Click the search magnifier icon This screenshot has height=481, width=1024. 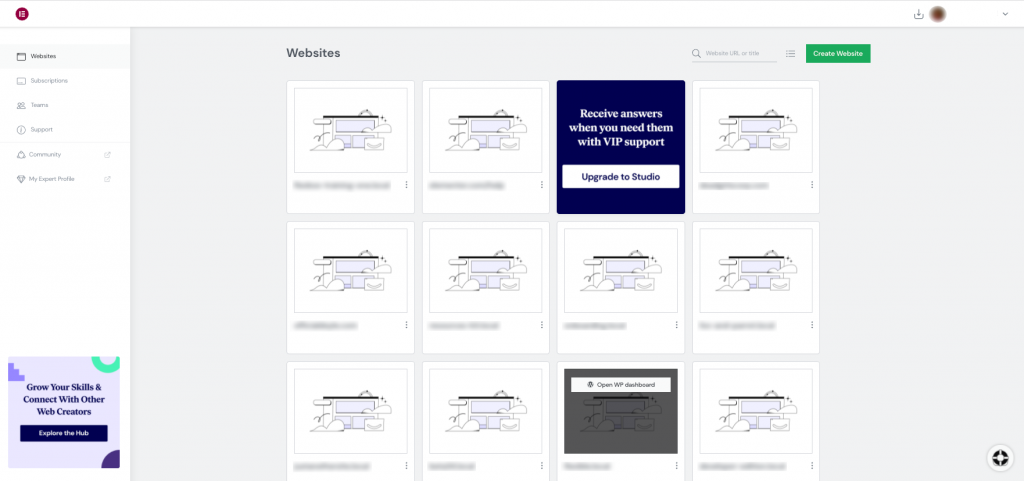pos(697,53)
